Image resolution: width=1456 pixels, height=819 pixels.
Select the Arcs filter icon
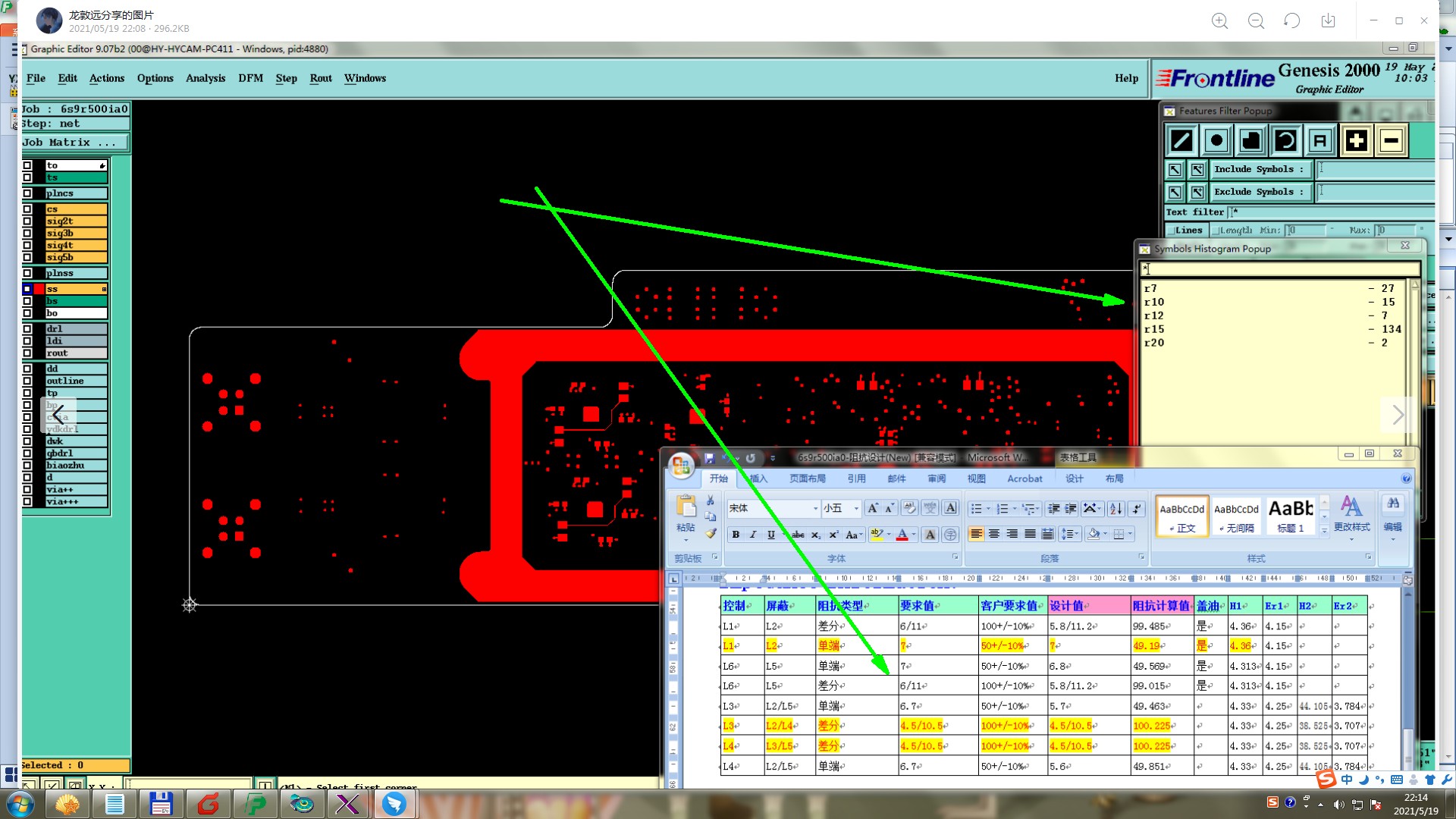click(1285, 140)
